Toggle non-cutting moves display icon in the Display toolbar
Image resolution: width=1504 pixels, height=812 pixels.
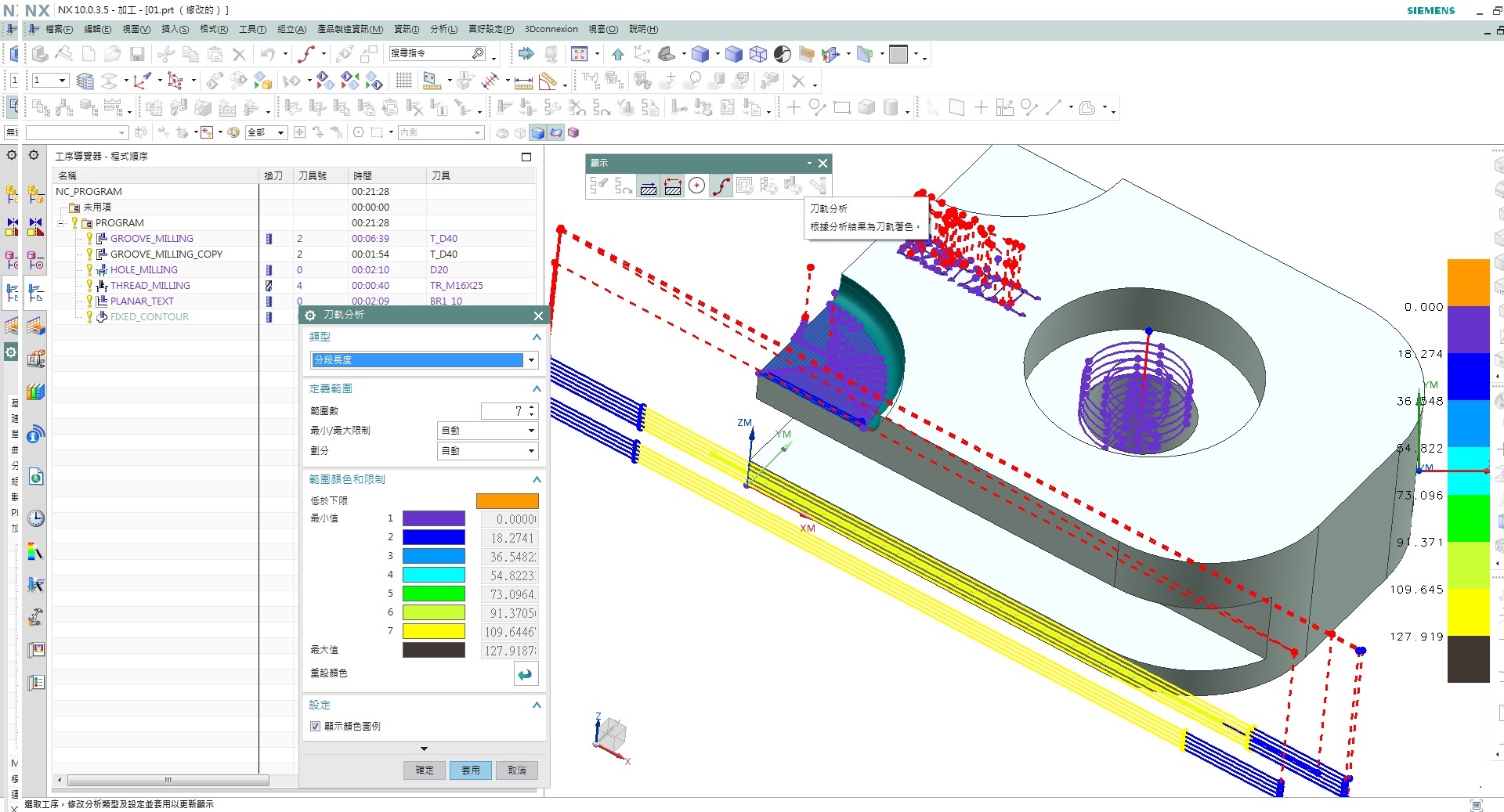673,186
